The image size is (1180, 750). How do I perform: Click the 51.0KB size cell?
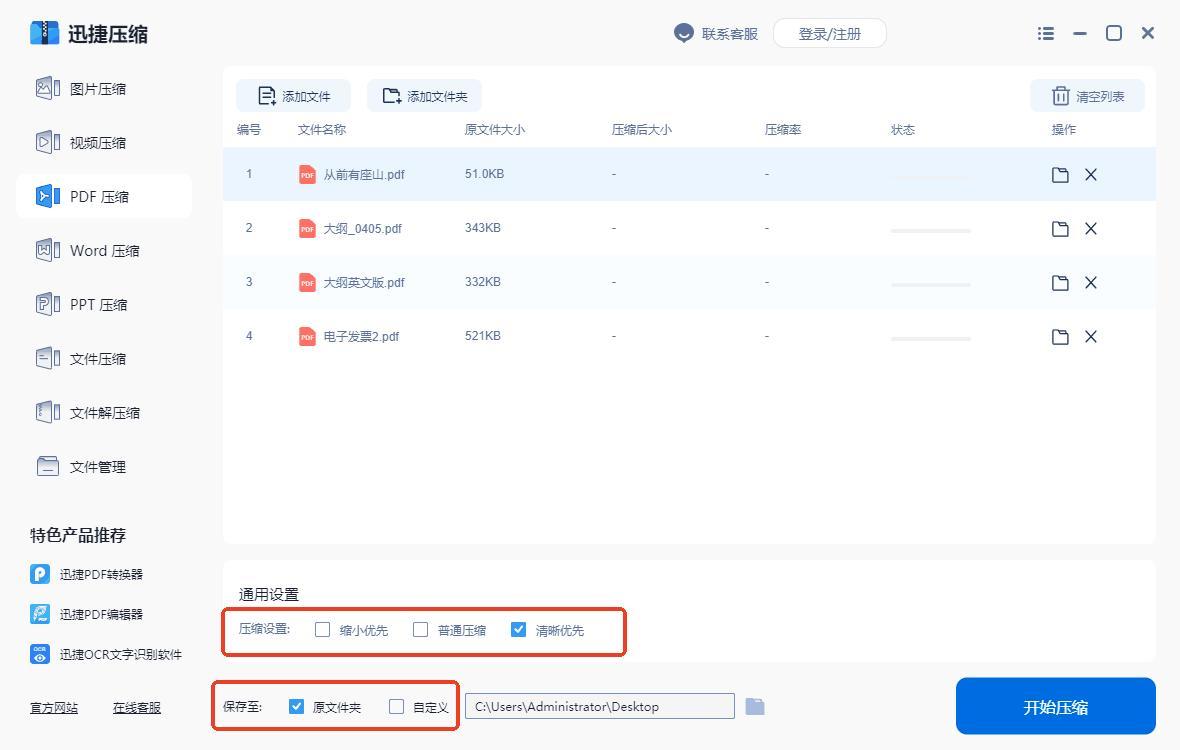484,174
